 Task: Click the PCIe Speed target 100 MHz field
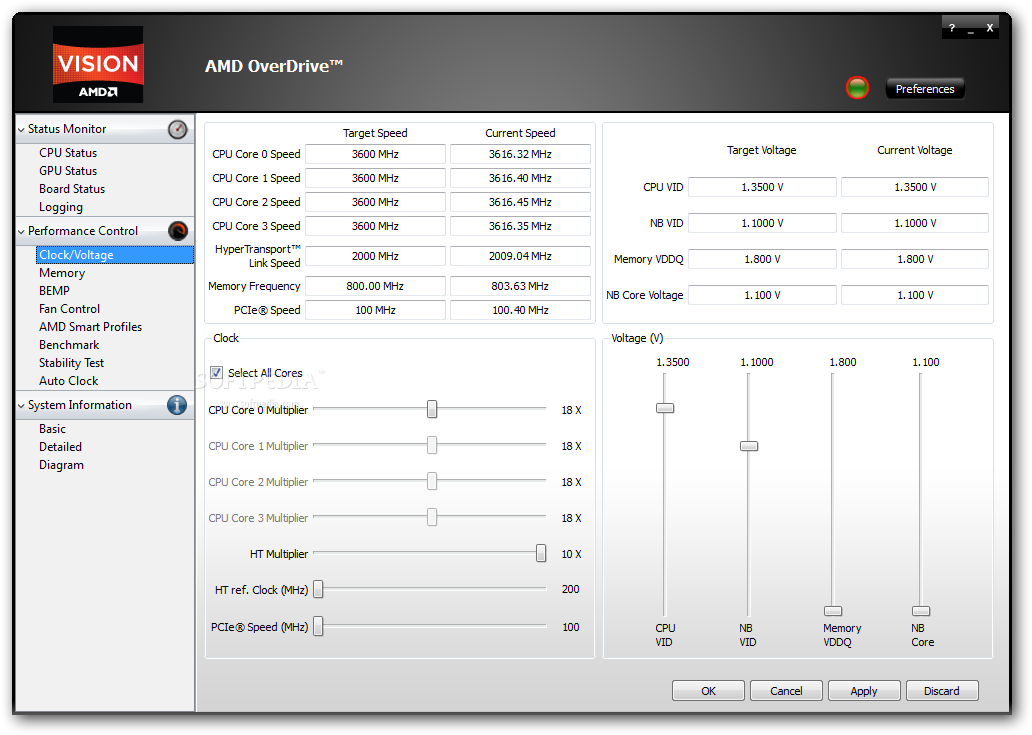click(x=375, y=310)
